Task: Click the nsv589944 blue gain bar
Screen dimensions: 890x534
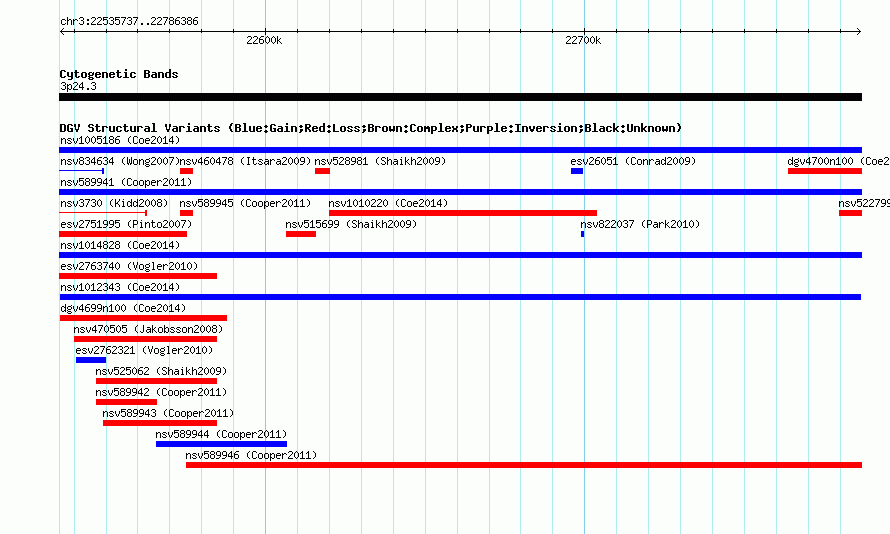Action: (x=221, y=444)
